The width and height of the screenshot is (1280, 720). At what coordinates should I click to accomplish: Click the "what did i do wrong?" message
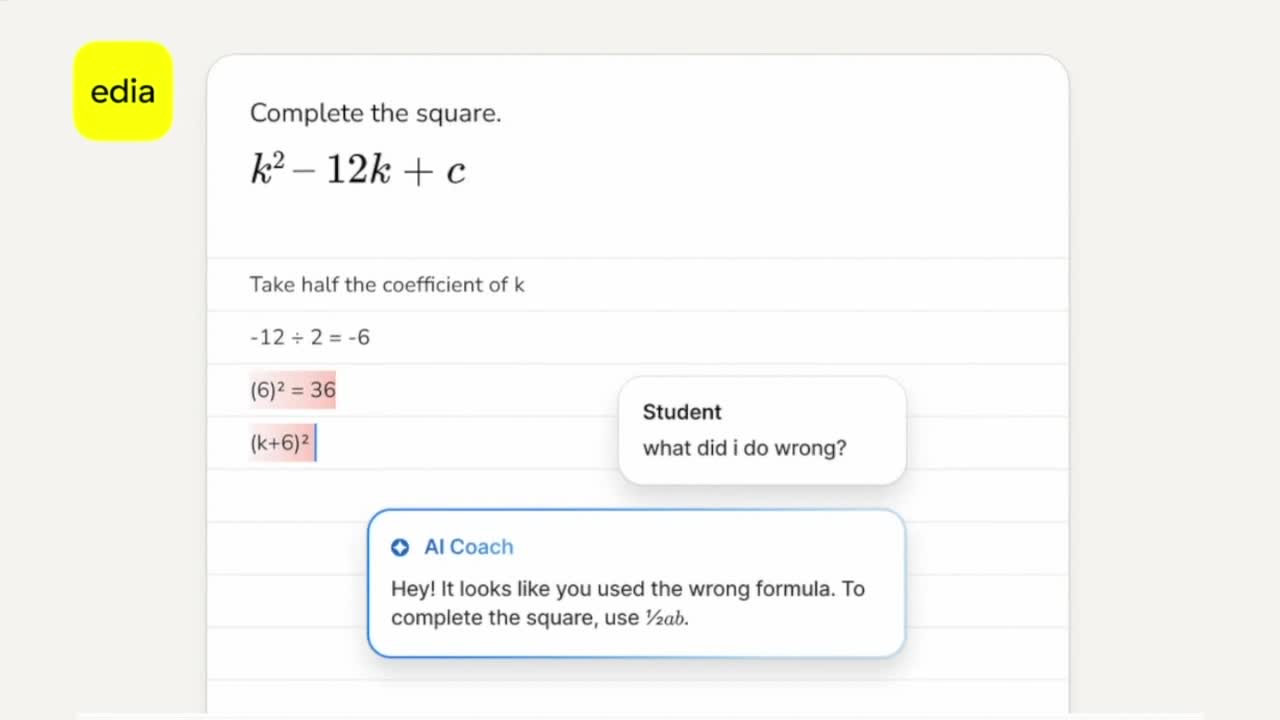(x=744, y=448)
